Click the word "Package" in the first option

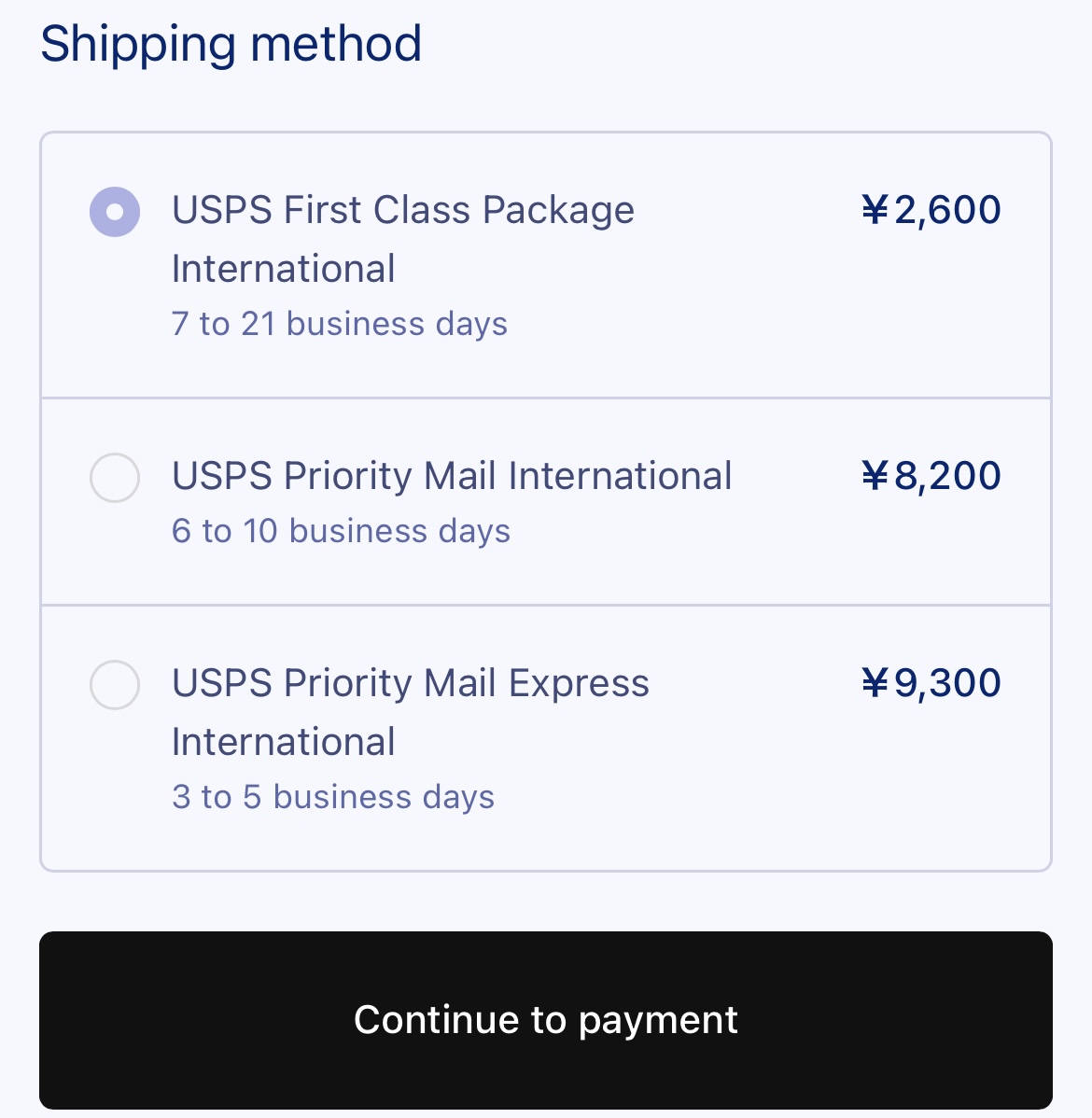point(558,210)
